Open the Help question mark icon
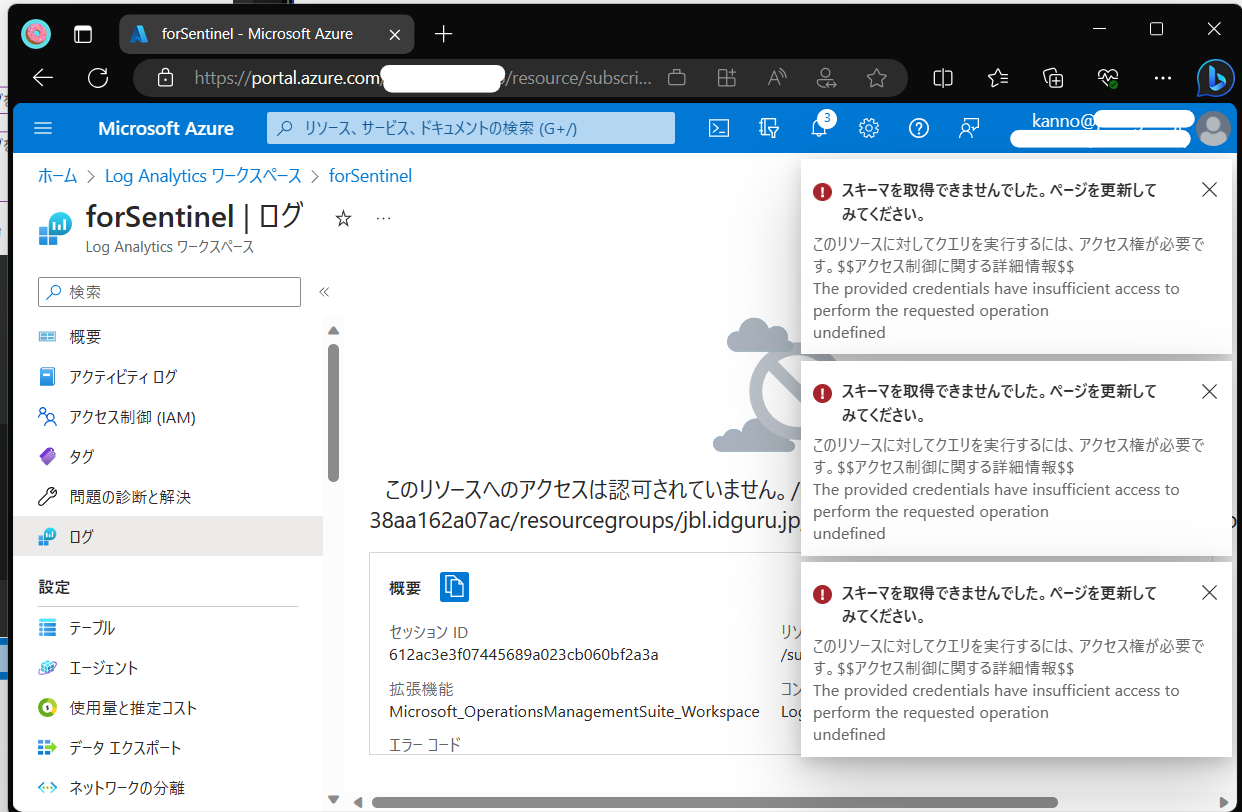This screenshot has height=812, width=1242. [919, 128]
